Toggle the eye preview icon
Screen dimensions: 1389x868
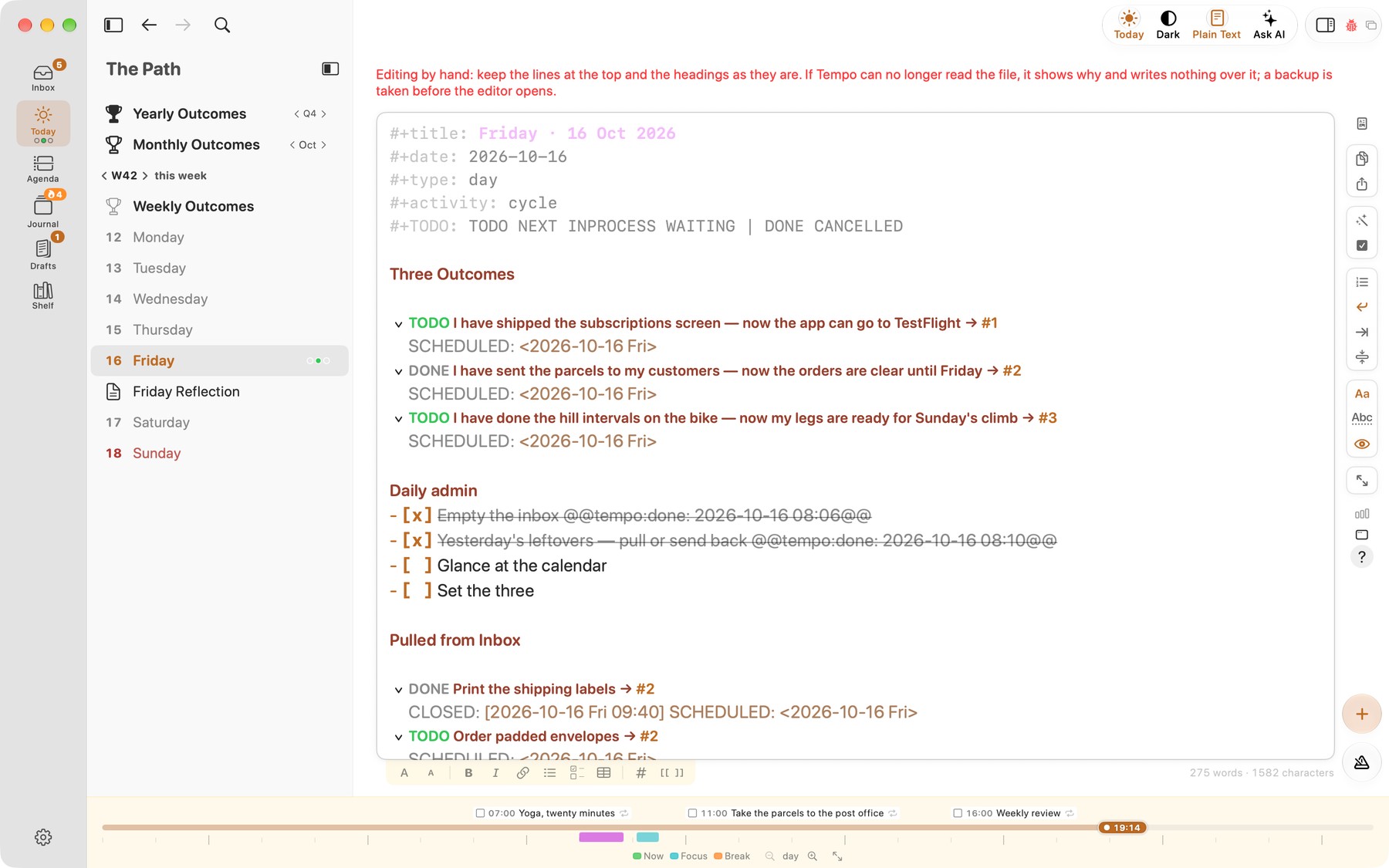tap(1362, 444)
